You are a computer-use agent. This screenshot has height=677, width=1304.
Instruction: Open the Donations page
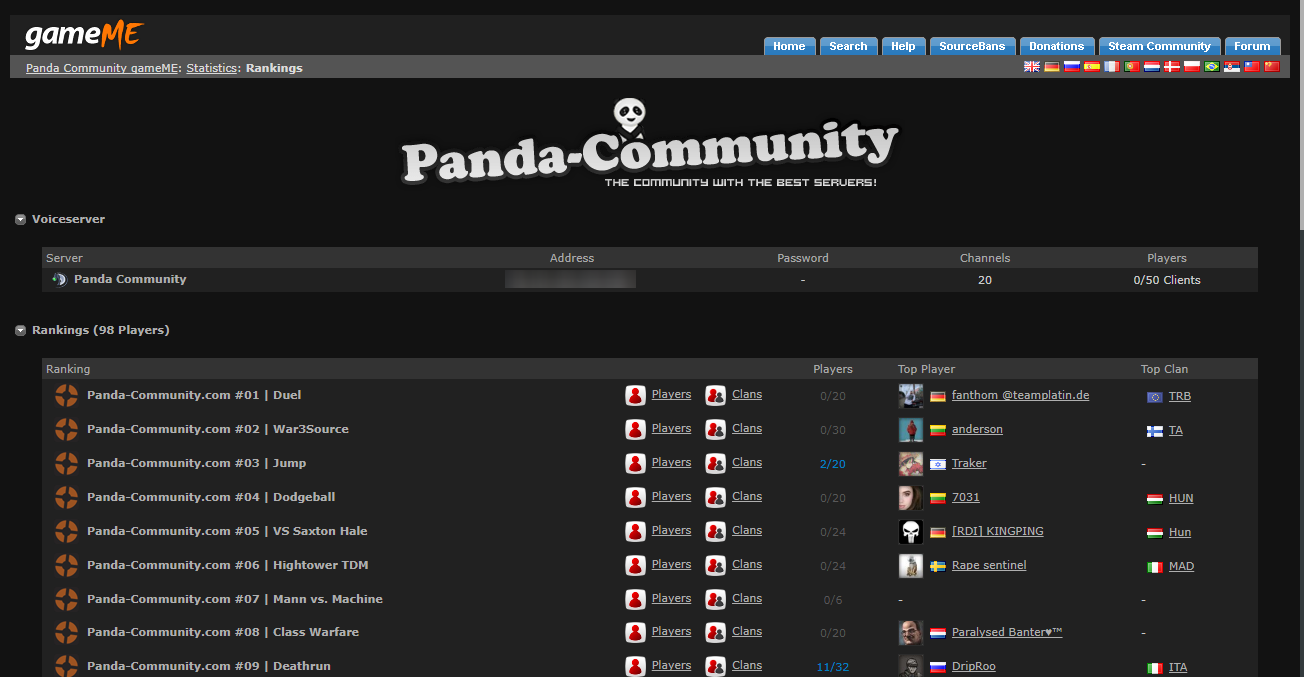coord(1056,45)
